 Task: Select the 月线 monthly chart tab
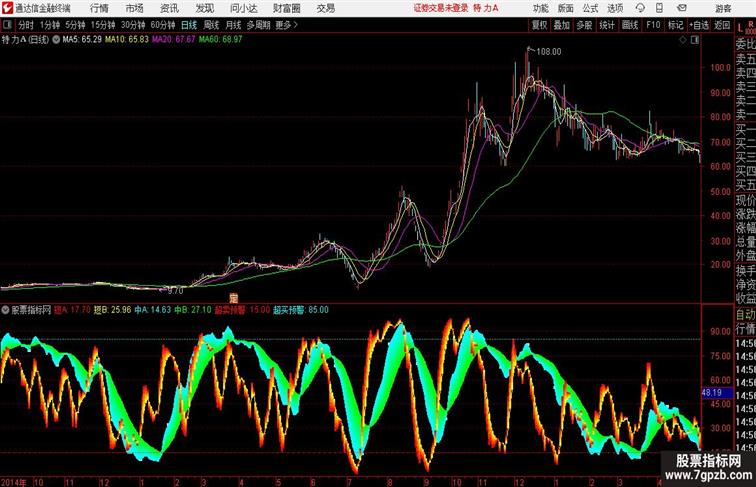[x=233, y=25]
